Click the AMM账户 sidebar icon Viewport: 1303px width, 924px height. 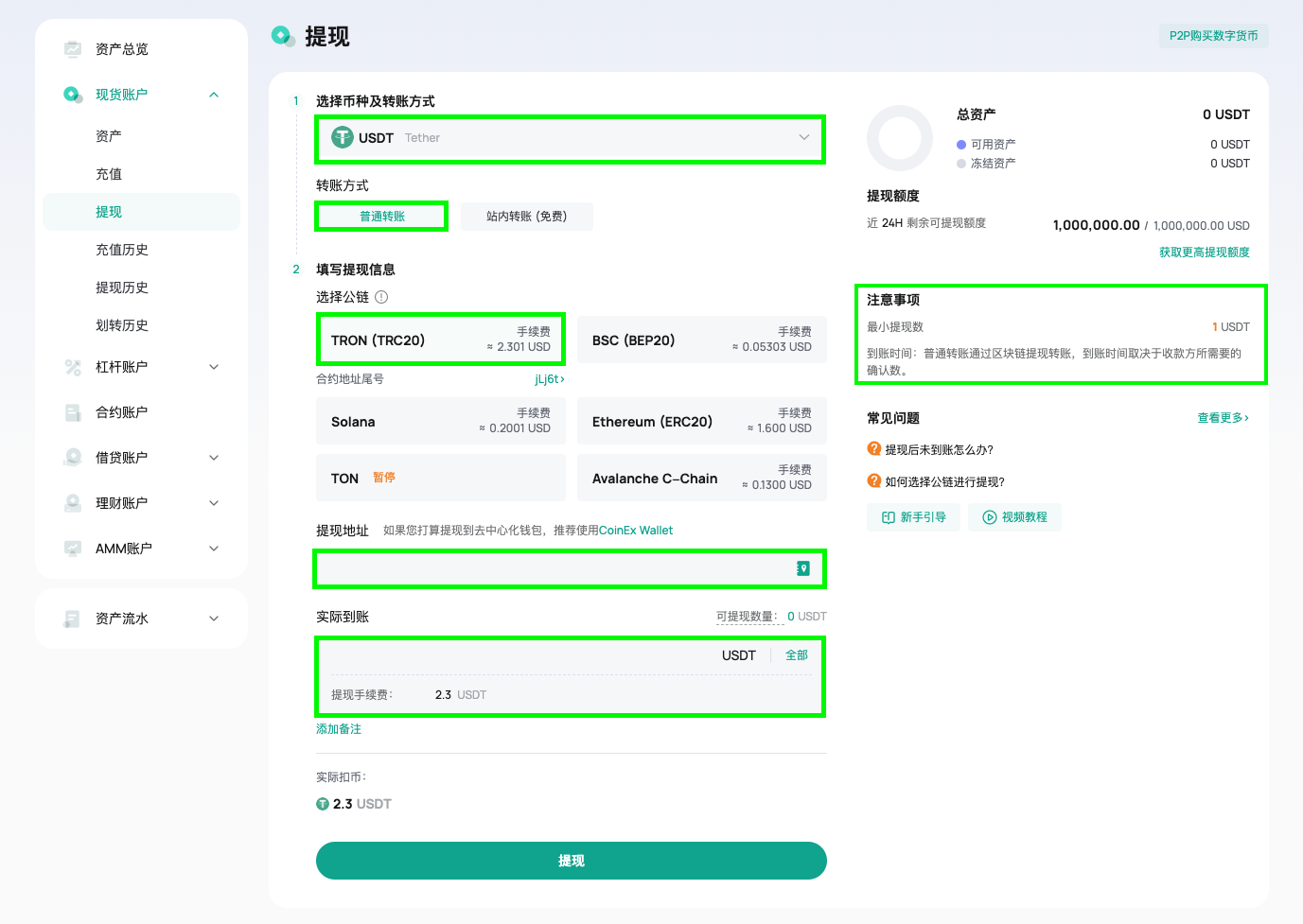73,549
